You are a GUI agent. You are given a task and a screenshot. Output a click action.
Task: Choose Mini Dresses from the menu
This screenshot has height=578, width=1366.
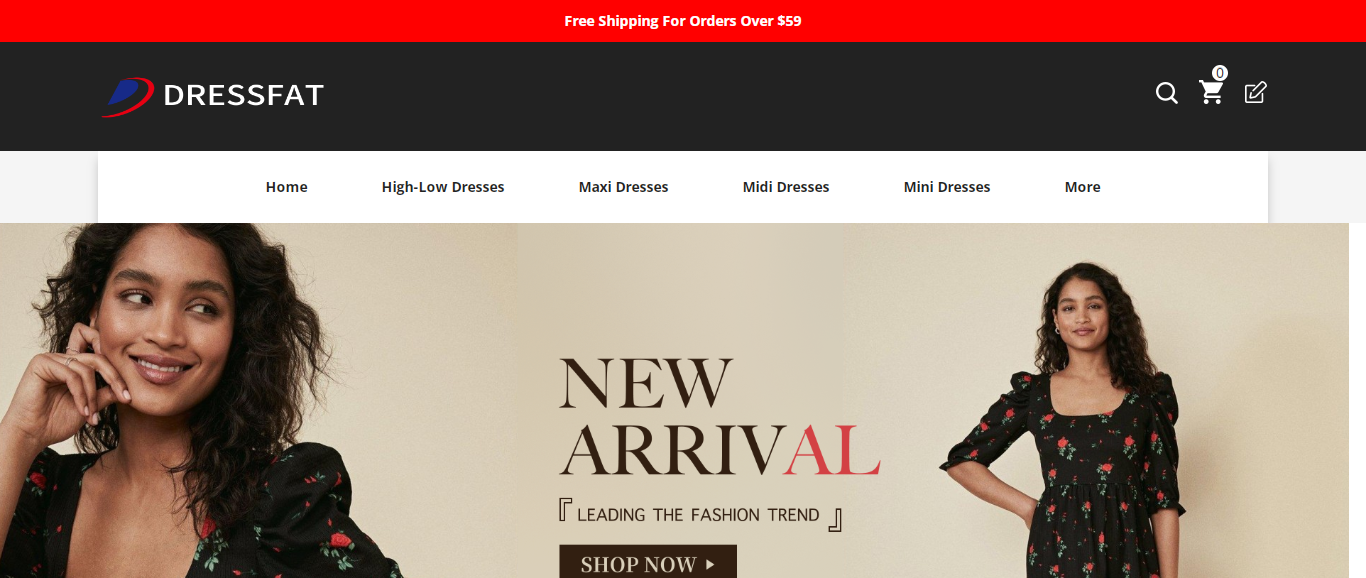[x=947, y=187]
